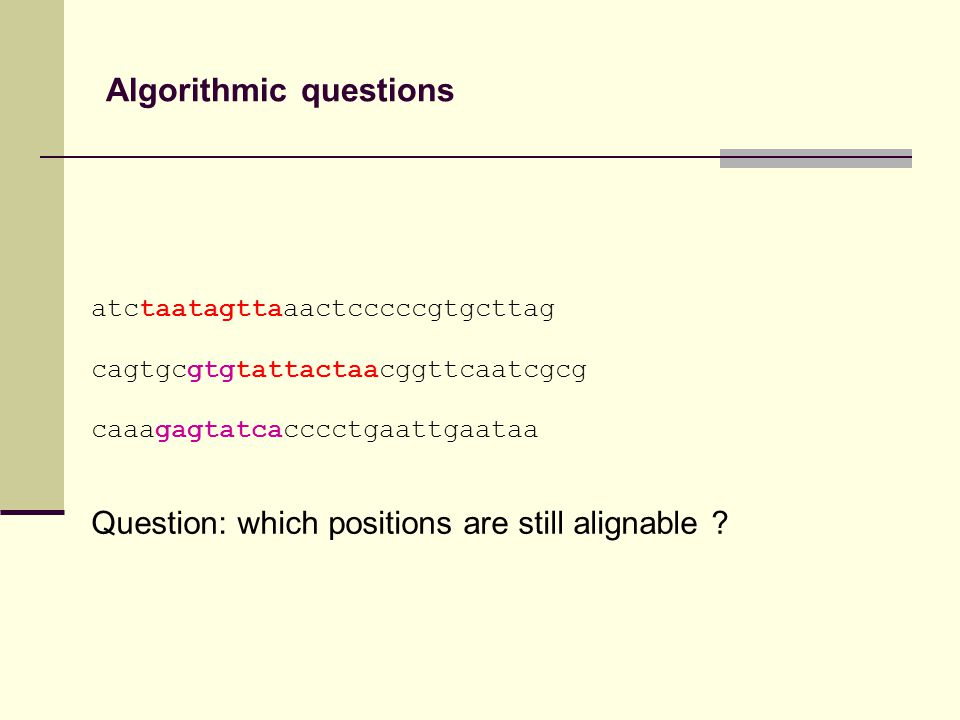Click the purple 'gtg' segment in second sequence
The width and height of the screenshot is (960, 720).
(x=211, y=370)
